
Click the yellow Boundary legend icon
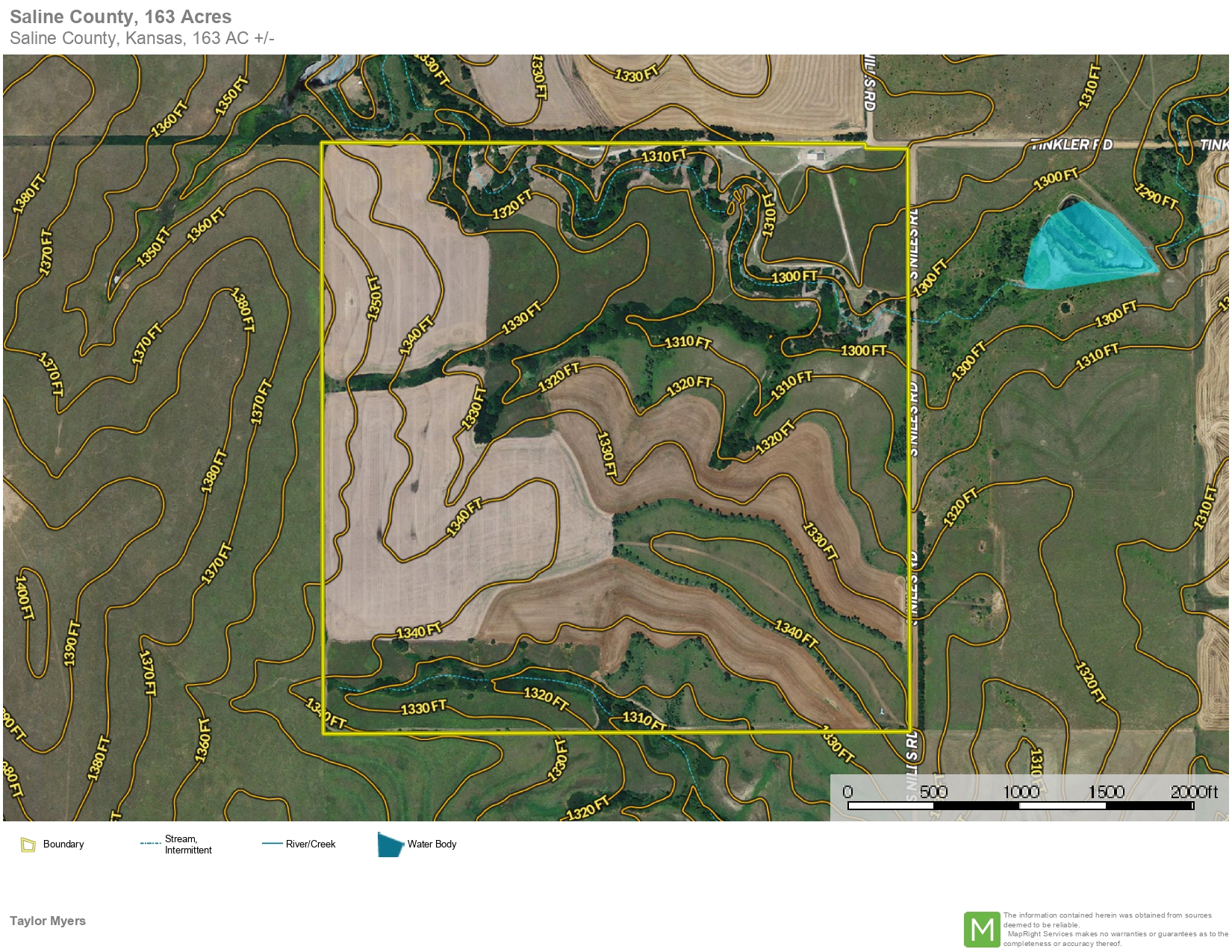28,844
